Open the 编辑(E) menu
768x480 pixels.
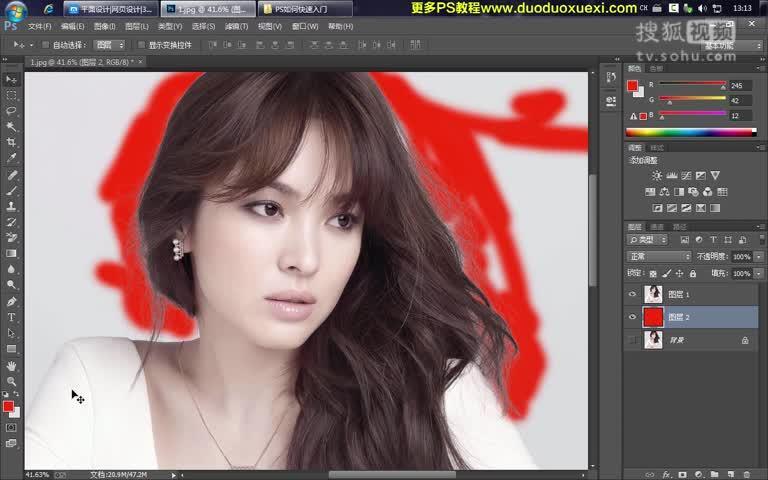(72, 26)
